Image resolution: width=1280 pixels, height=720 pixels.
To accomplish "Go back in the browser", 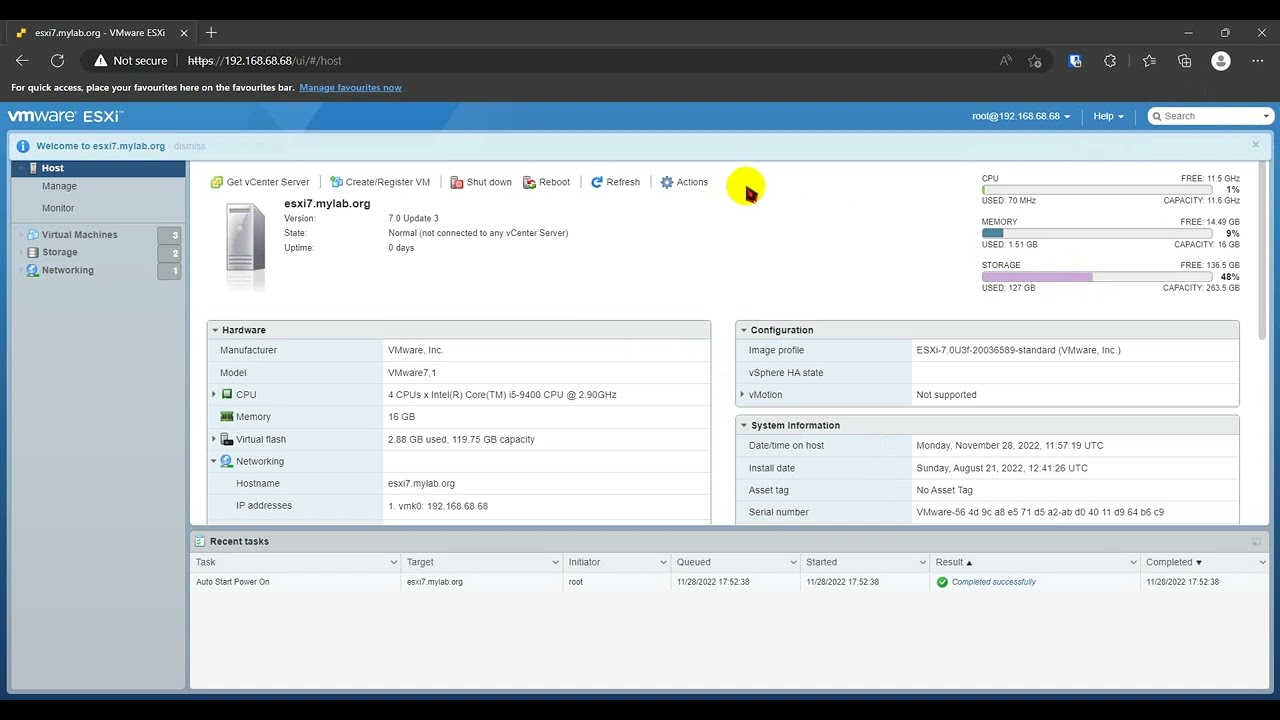I will click(x=22, y=61).
